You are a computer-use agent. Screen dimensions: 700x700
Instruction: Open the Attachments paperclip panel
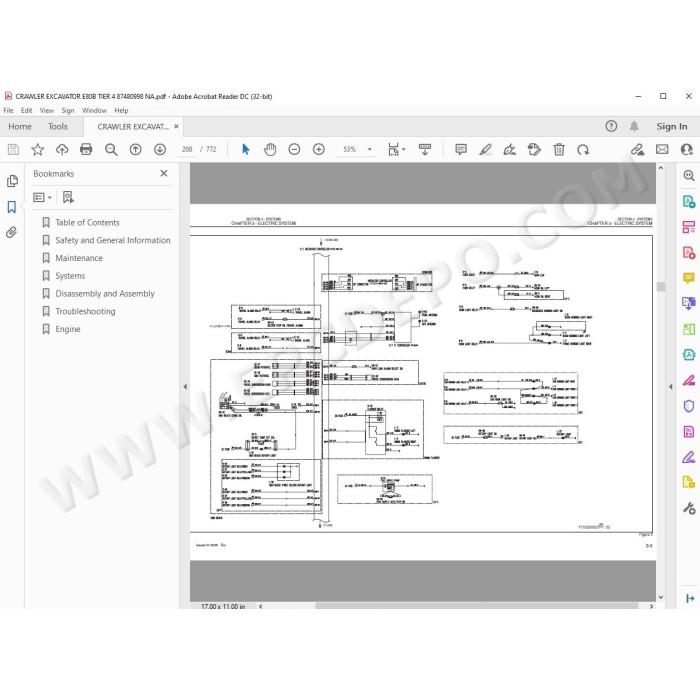[12, 232]
